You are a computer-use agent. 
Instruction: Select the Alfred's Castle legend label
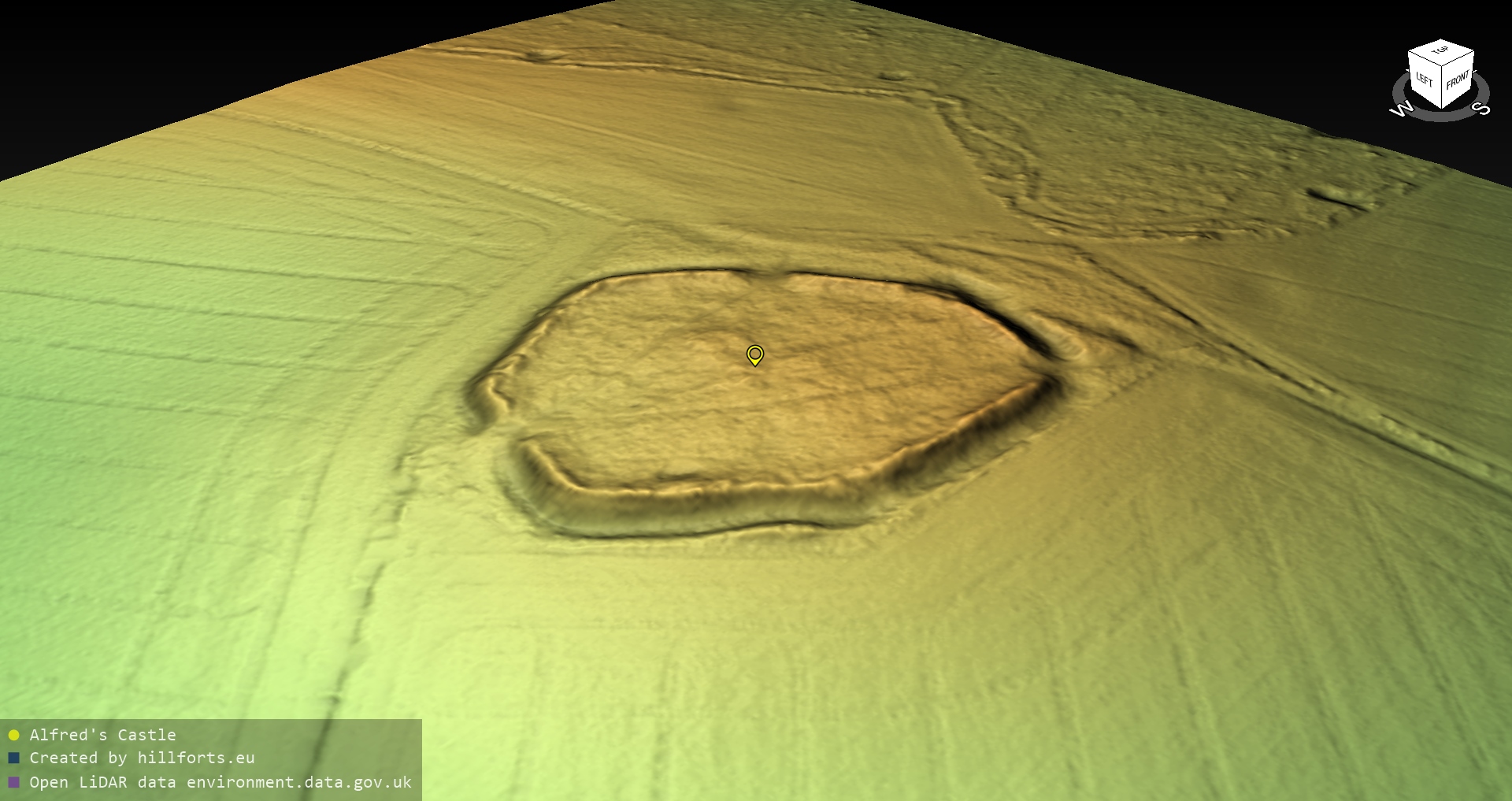click(102, 735)
